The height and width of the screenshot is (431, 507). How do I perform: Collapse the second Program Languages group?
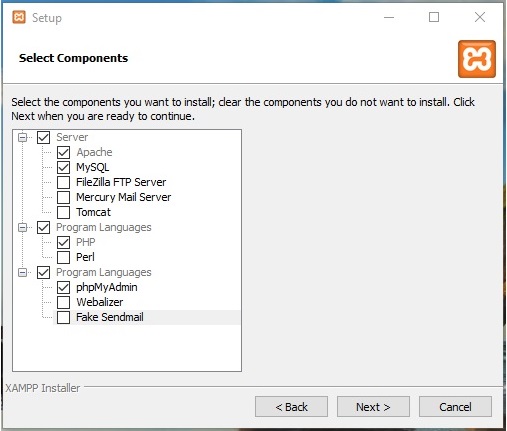click(x=22, y=272)
